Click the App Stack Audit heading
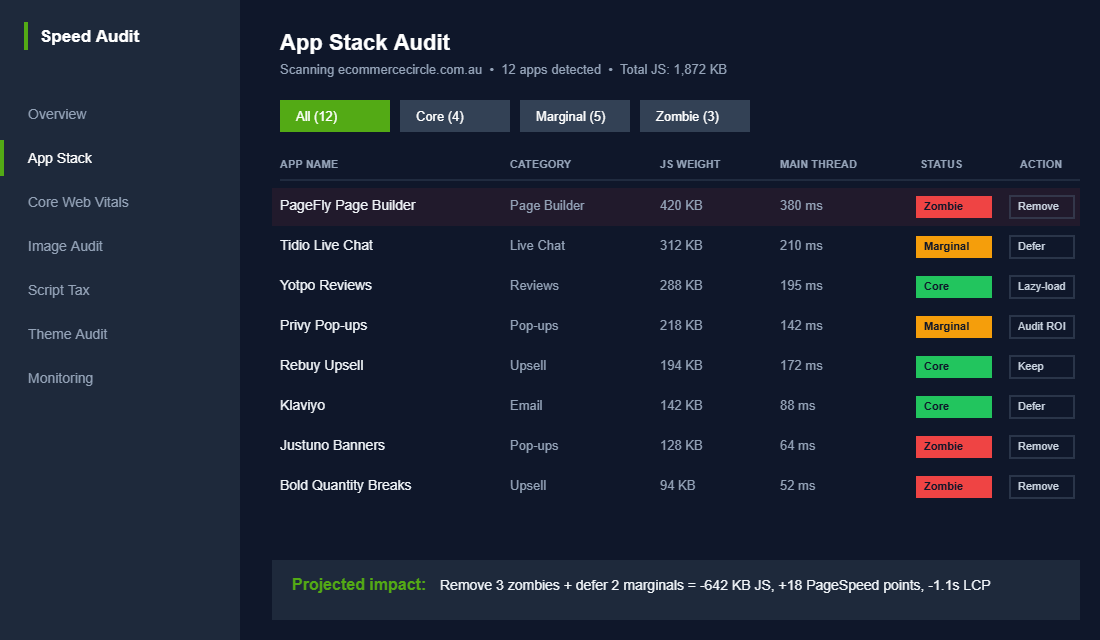The width and height of the screenshot is (1100, 640). coord(364,43)
